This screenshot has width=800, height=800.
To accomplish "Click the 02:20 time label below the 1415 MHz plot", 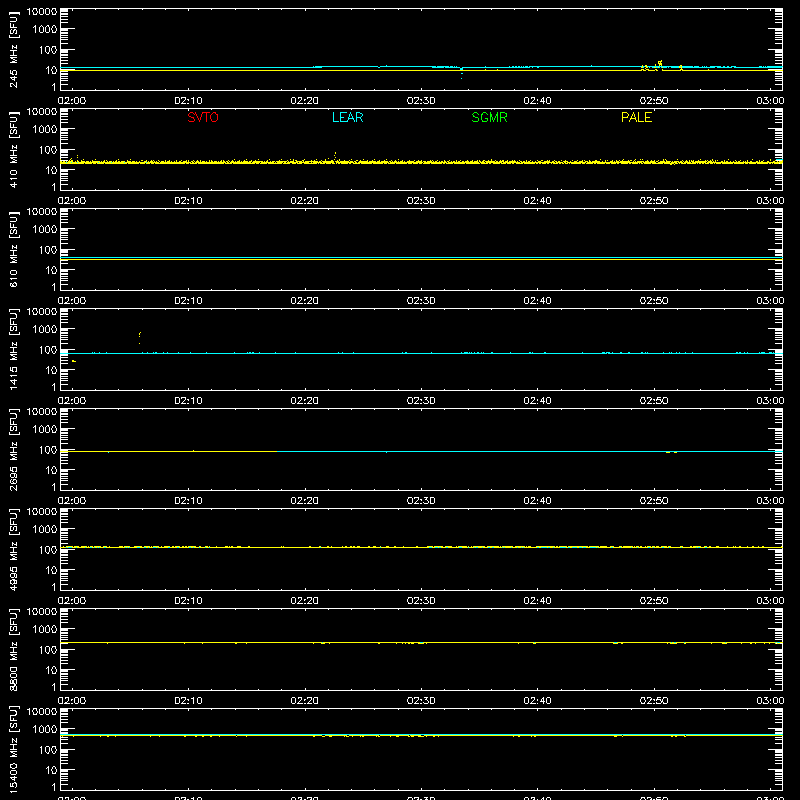I will point(305,401).
